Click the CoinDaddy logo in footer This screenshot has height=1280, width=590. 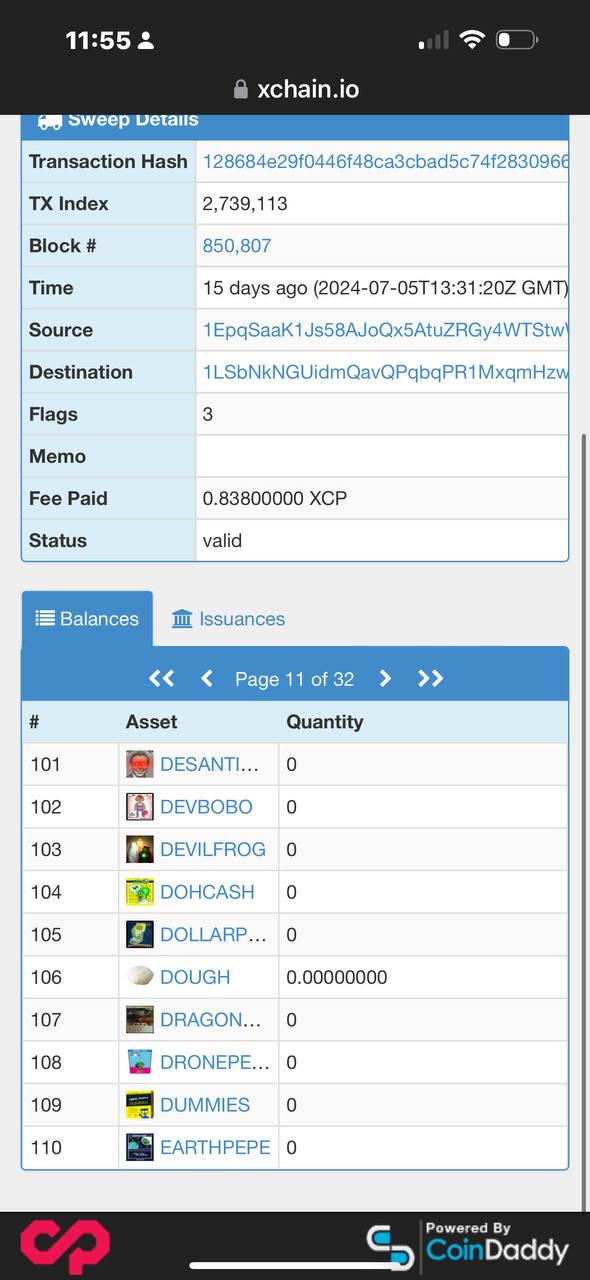(x=467, y=1246)
